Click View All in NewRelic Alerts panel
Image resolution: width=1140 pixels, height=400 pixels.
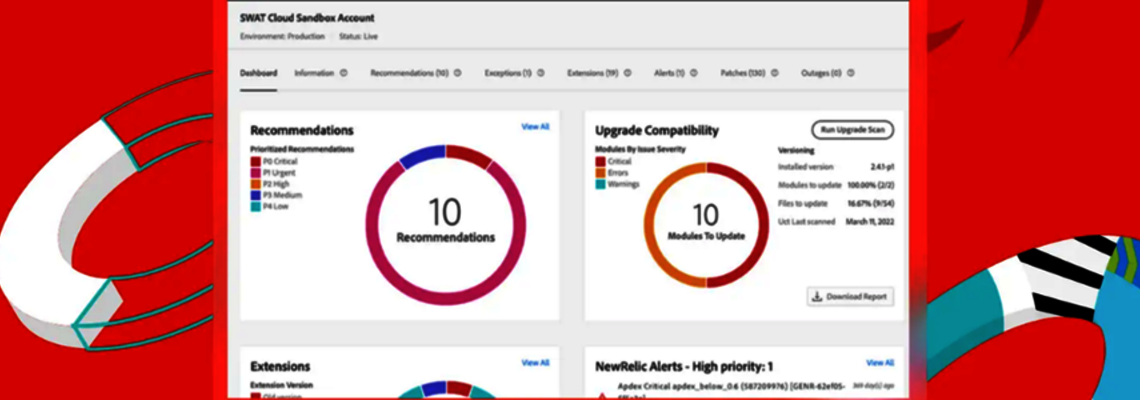(x=880, y=363)
